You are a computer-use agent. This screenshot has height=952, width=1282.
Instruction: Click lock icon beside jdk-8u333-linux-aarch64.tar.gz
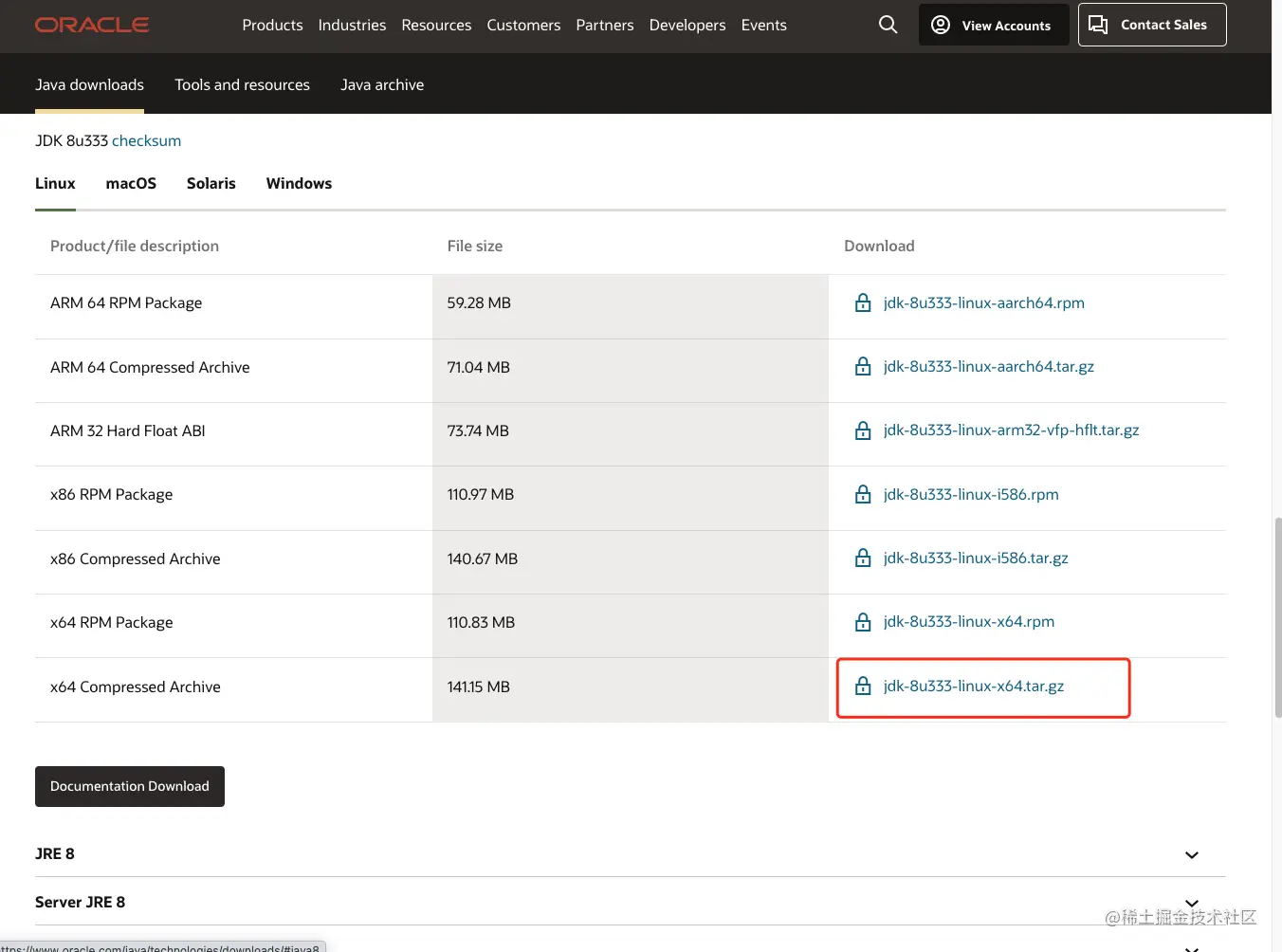click(x=863, y=366)
